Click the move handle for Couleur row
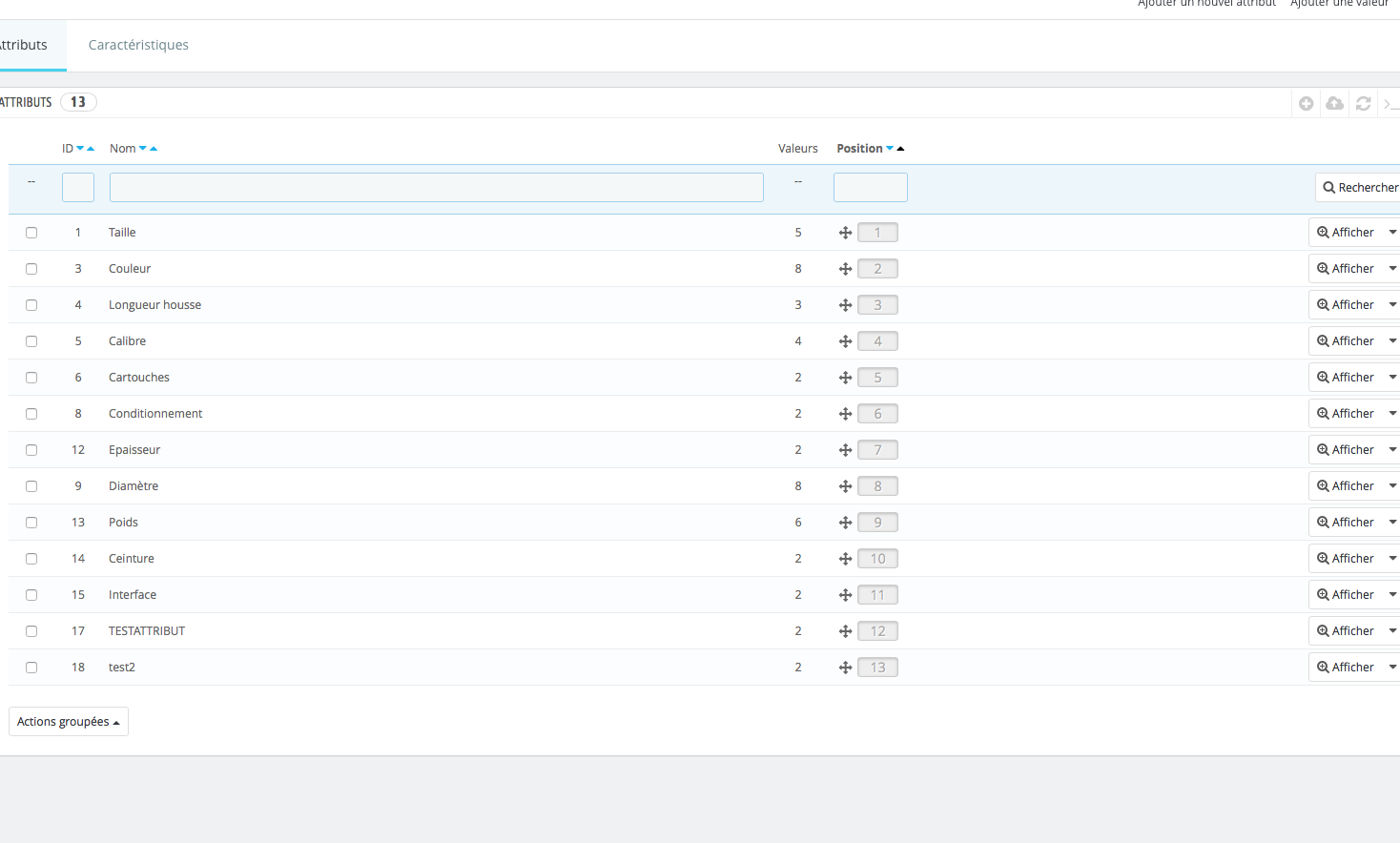The image size is (1400, 843). (845, 269)
